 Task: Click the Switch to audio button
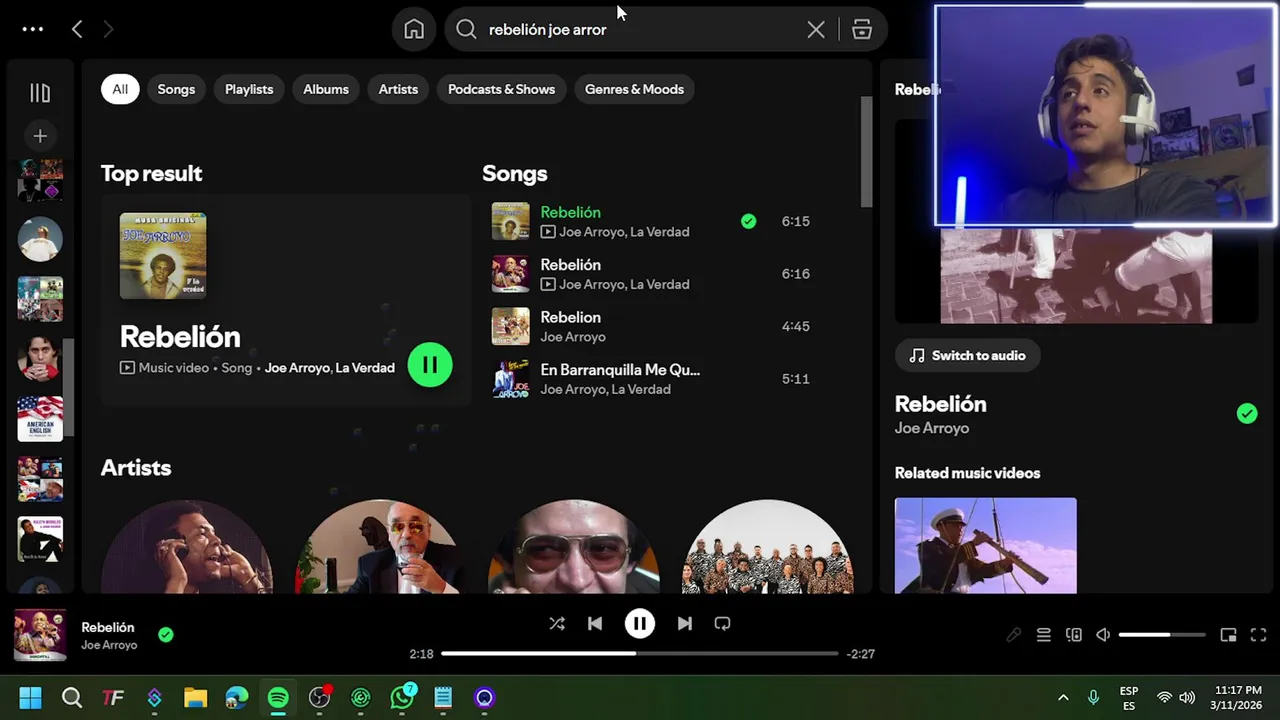[x=967, y=355]
